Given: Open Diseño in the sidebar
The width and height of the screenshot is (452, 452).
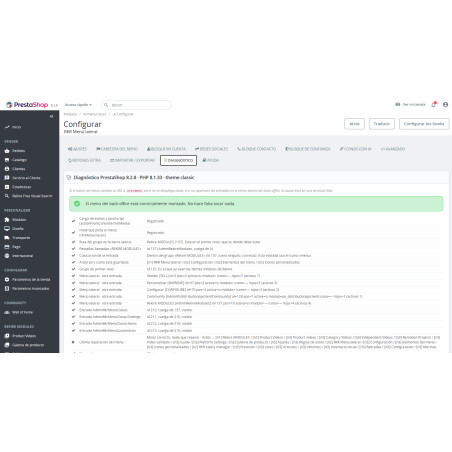Looking at the screenshot, I should click(x=18, y=229).
